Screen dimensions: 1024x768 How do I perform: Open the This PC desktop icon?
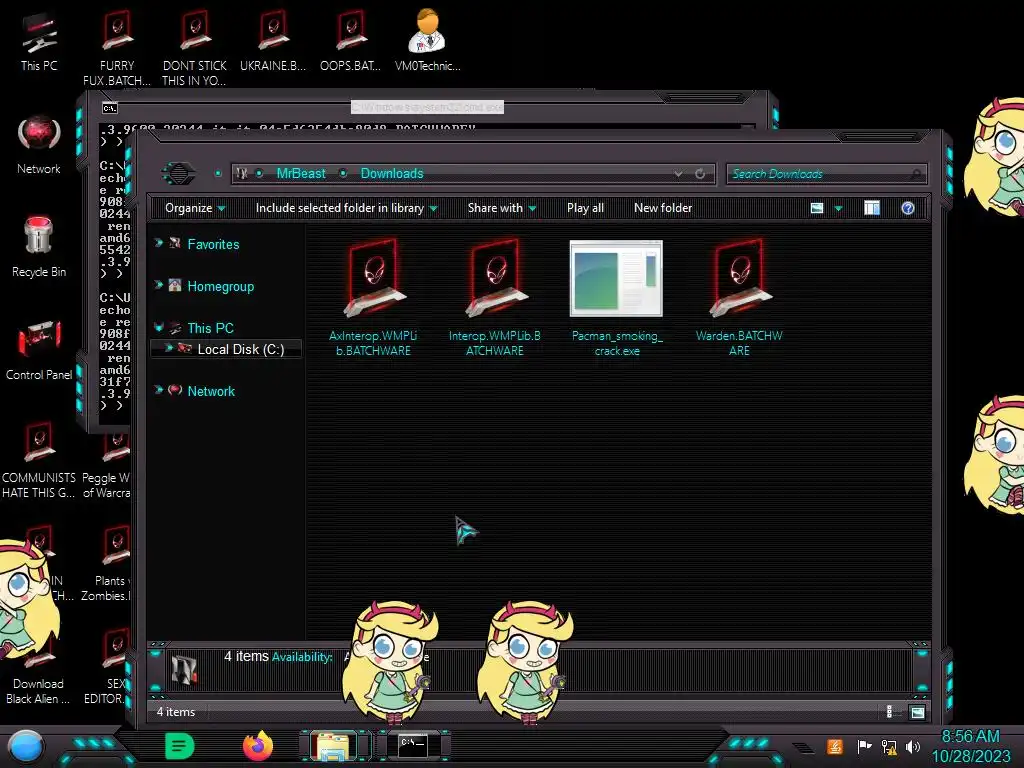(39, 40)
